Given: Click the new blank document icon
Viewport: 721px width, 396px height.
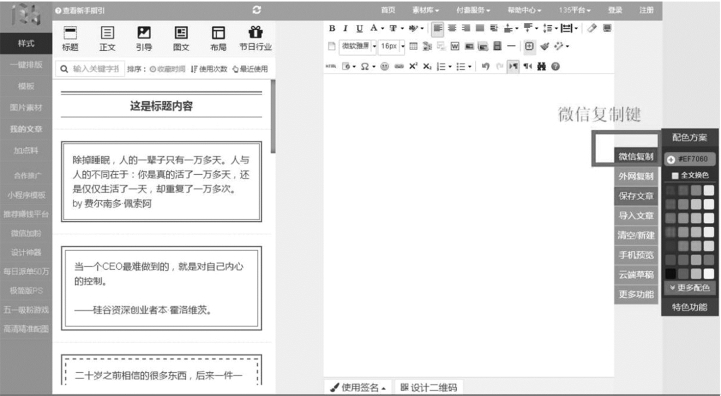Looking at the screenshot, I should click(332, 46).
